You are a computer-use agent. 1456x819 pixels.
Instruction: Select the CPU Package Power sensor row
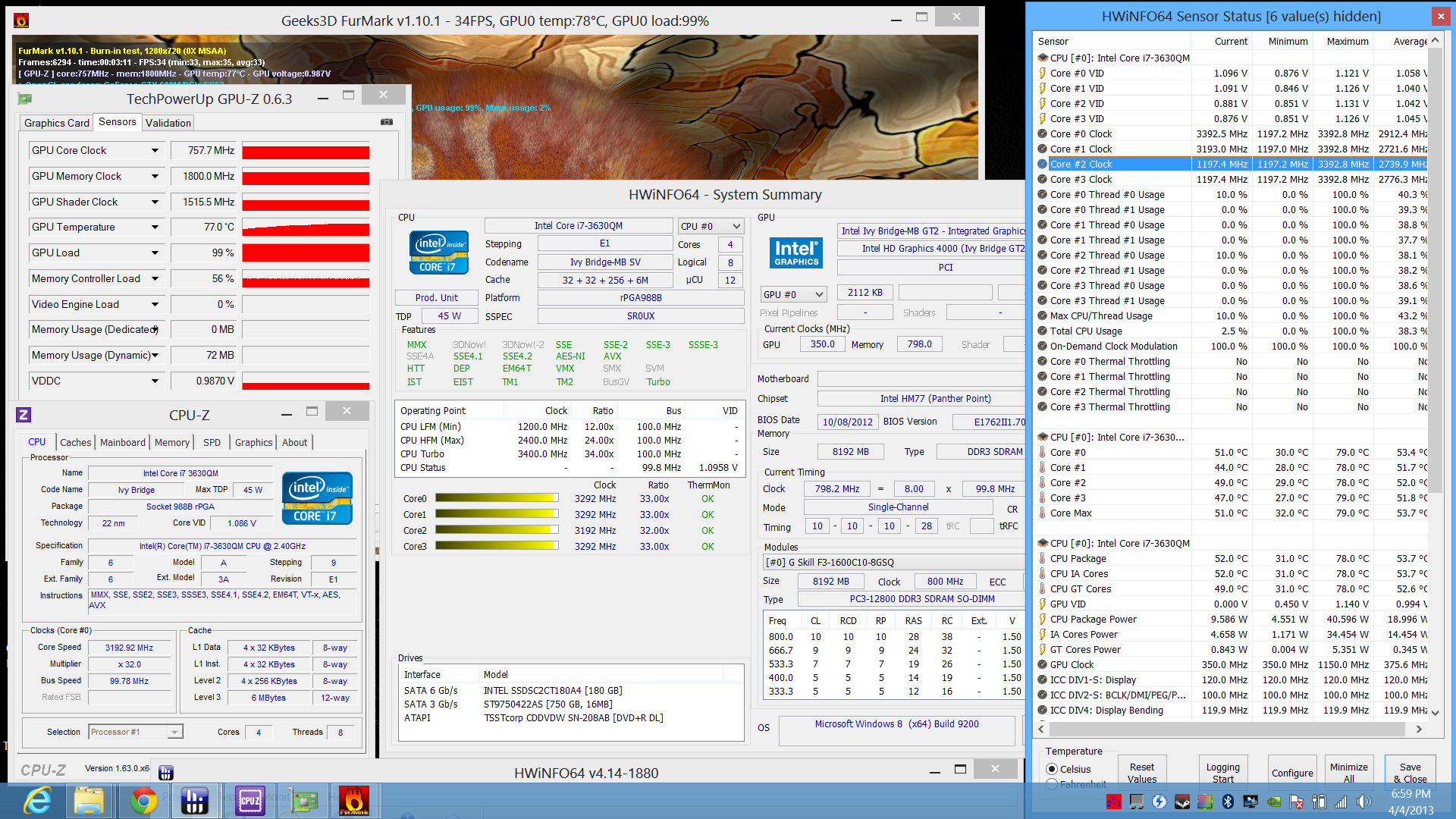point(1232,619)
